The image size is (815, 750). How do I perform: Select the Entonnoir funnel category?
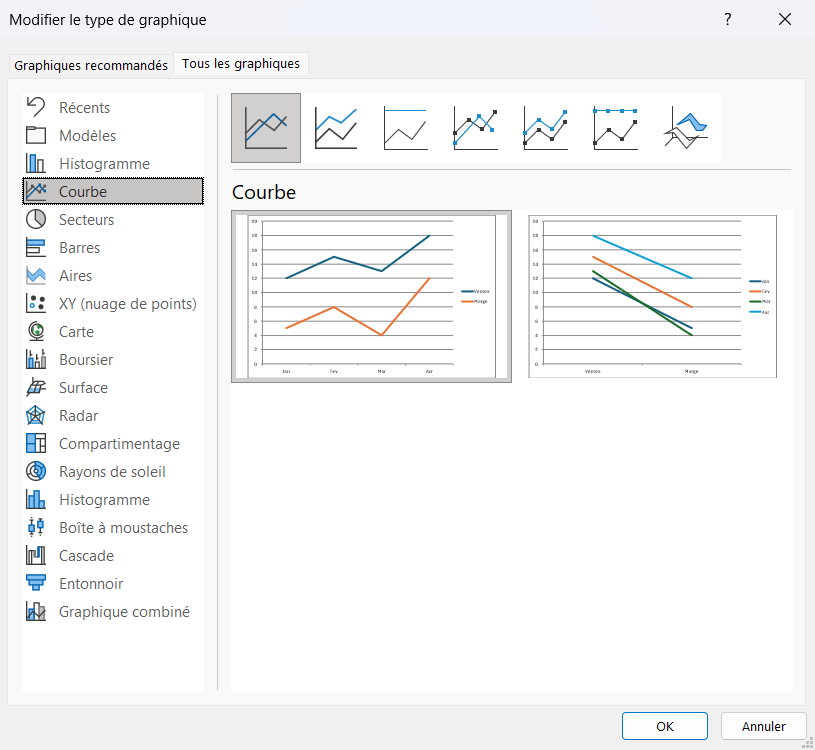(x=113, y=584)
